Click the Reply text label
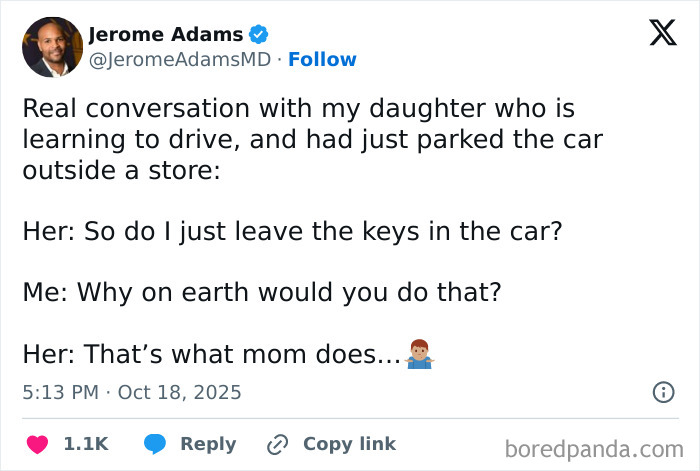This screenshot has height=471, width=700. [x=208, y=444]
